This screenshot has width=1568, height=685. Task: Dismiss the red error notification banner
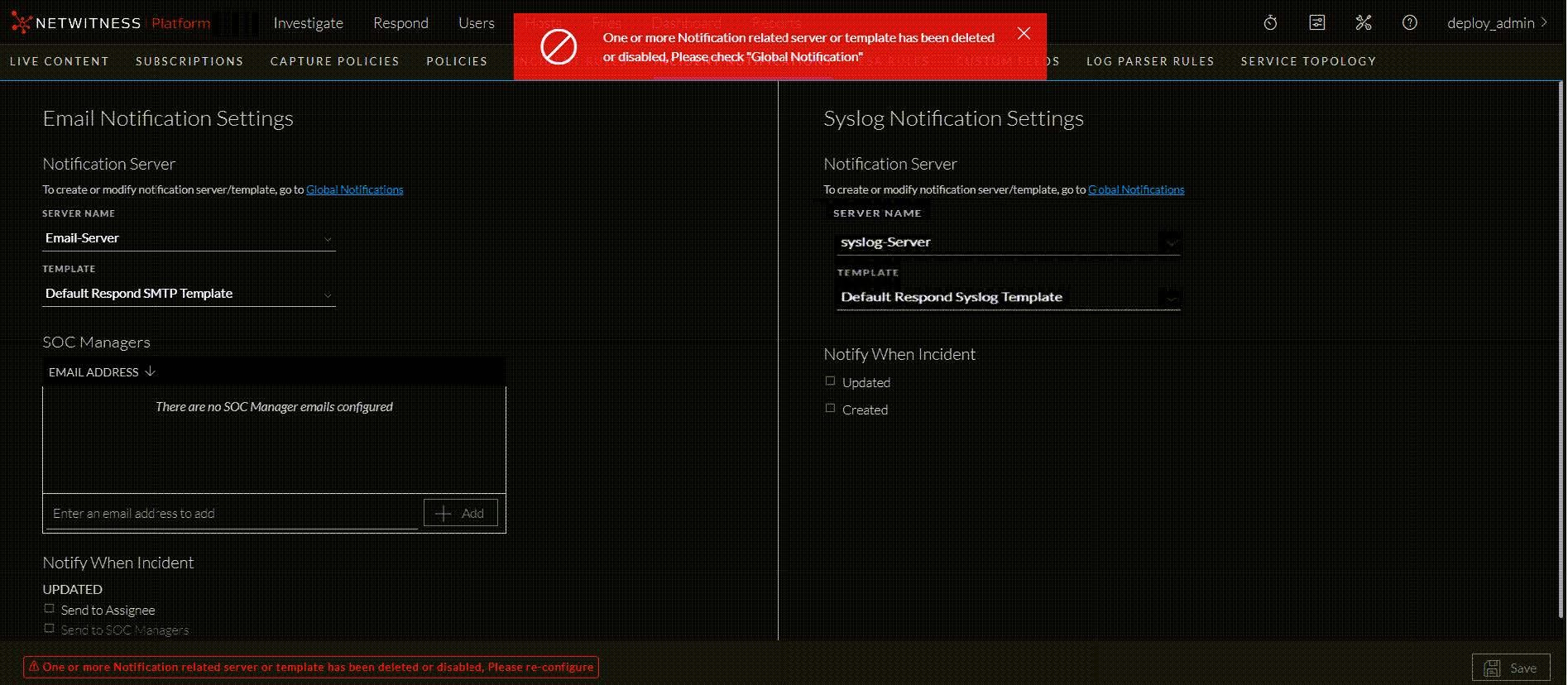1024,33
